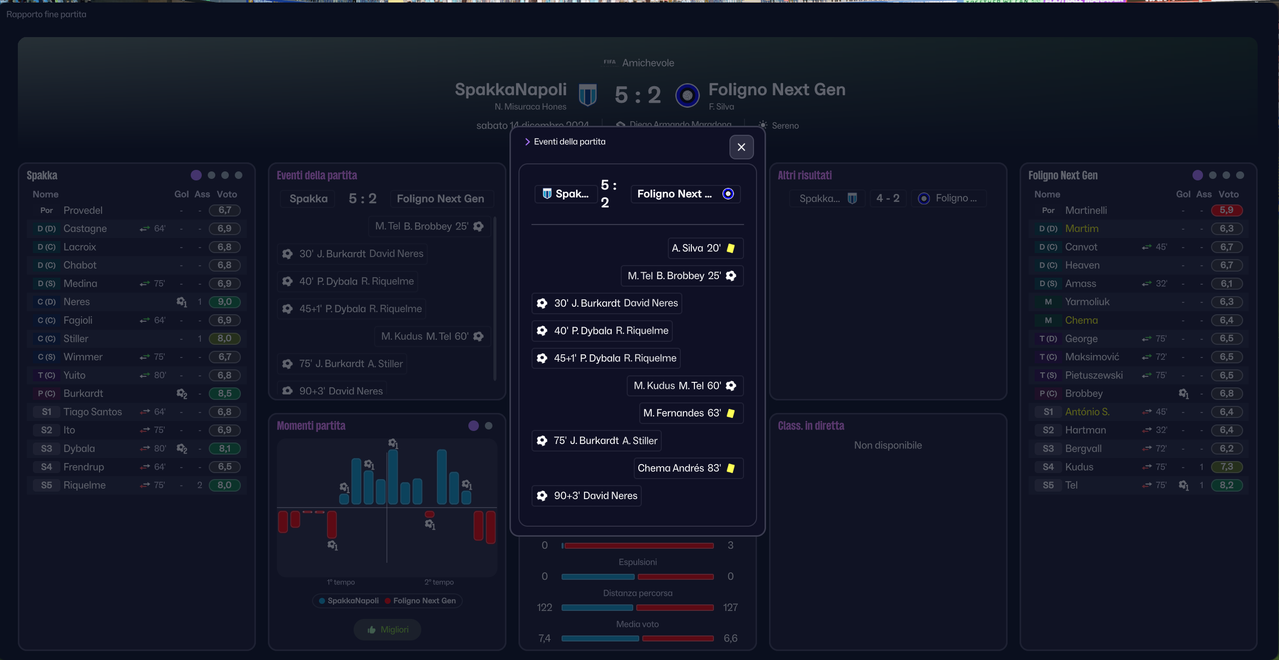Image resolution: width=1279 pixels, height=660 pixels.
Task: Click the Foligno Next Gen crest in the match header
Action: click(687, 95)
